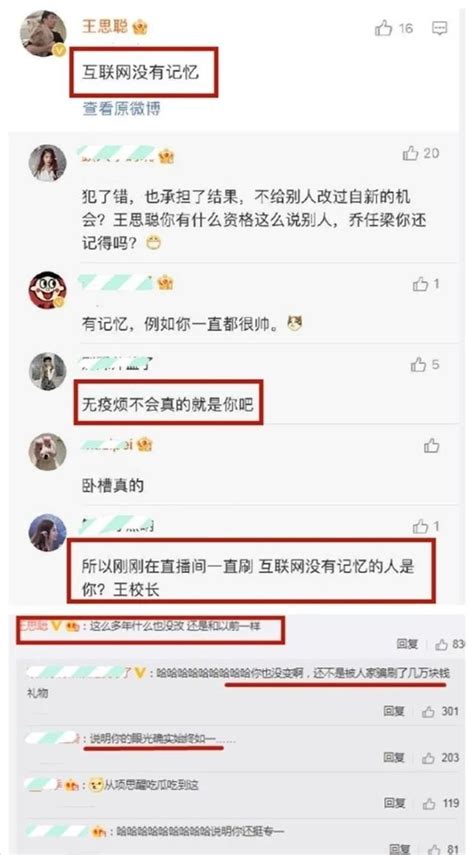
Task: Click the 查看原微博 link
Action: (x=122, y=109)
